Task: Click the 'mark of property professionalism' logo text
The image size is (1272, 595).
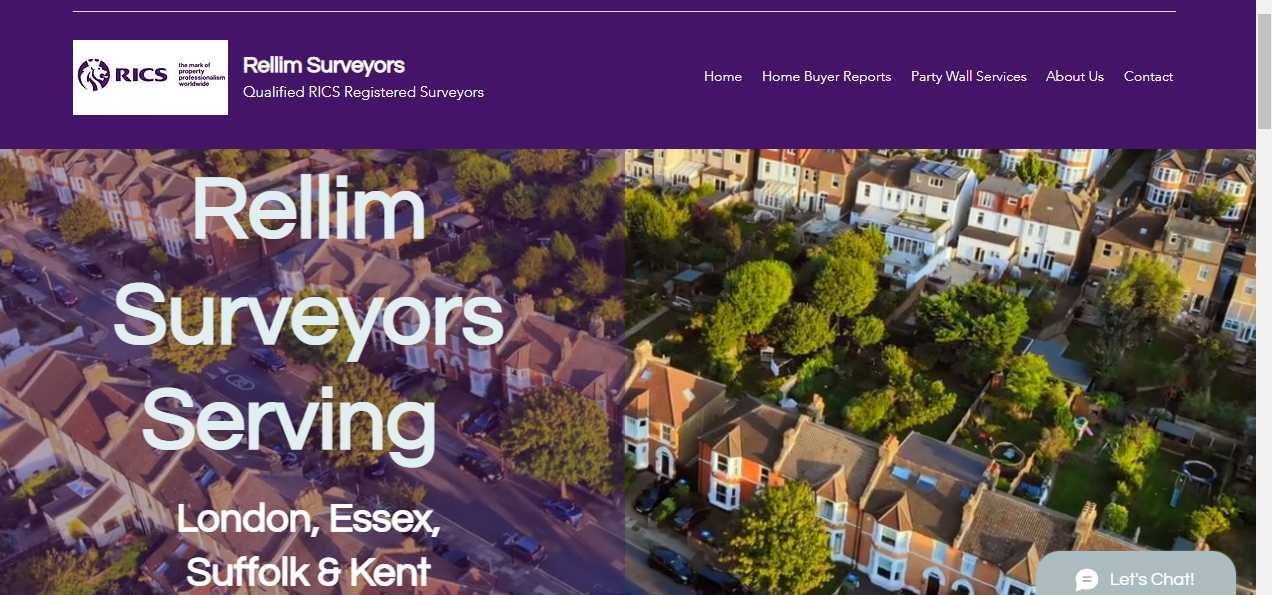Action: 200,74
